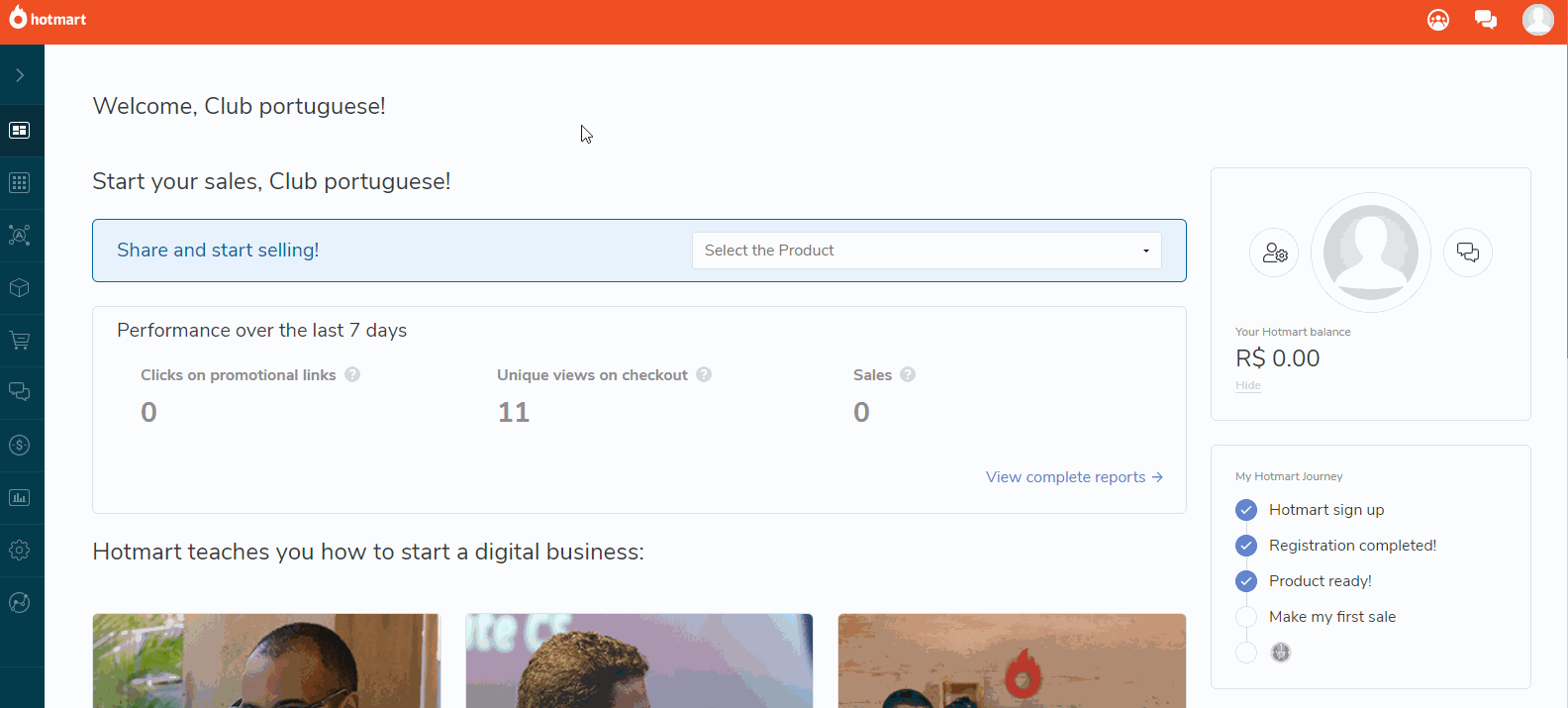The width and height of the screenshot is (1568, 708).
Task: Click the chat icon right of the profile picture
Action: point(1468,253)
